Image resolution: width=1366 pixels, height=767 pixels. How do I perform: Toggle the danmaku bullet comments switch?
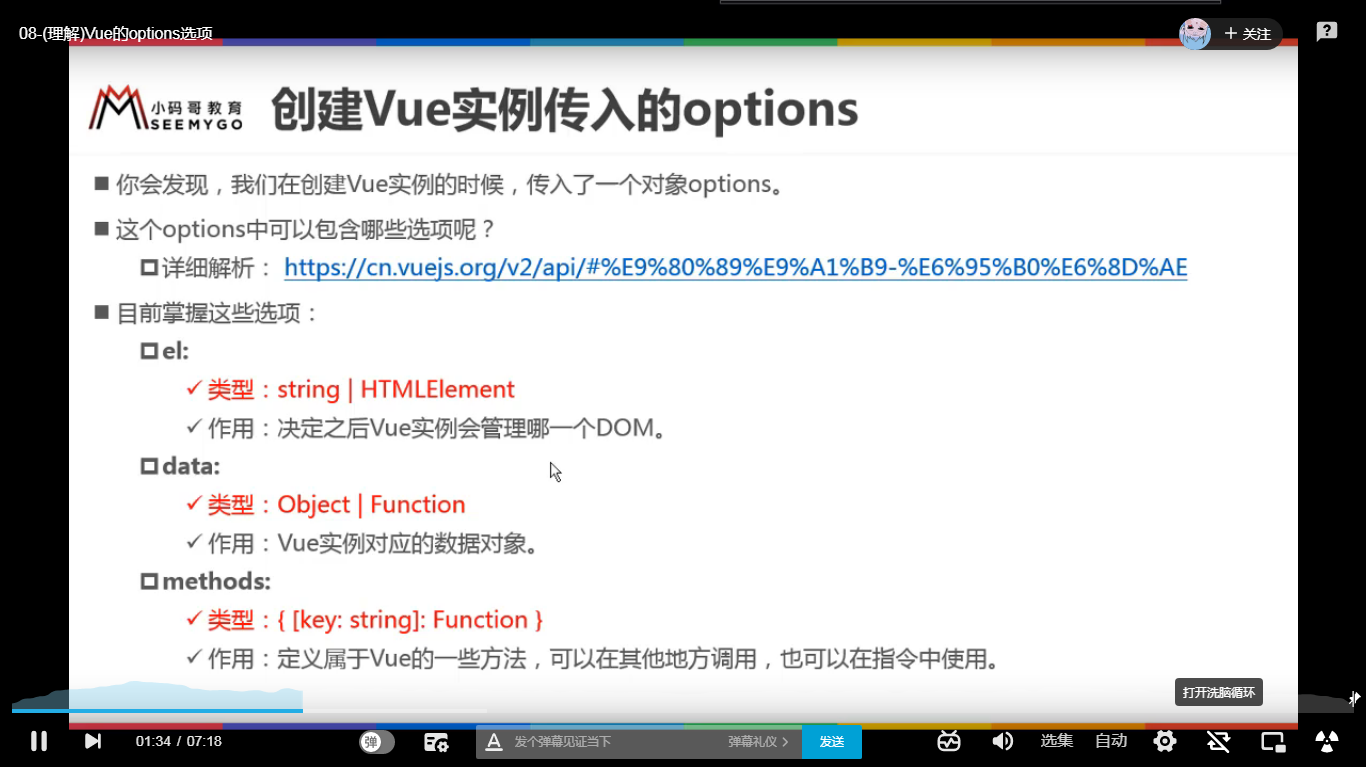[x=377, y=742]
